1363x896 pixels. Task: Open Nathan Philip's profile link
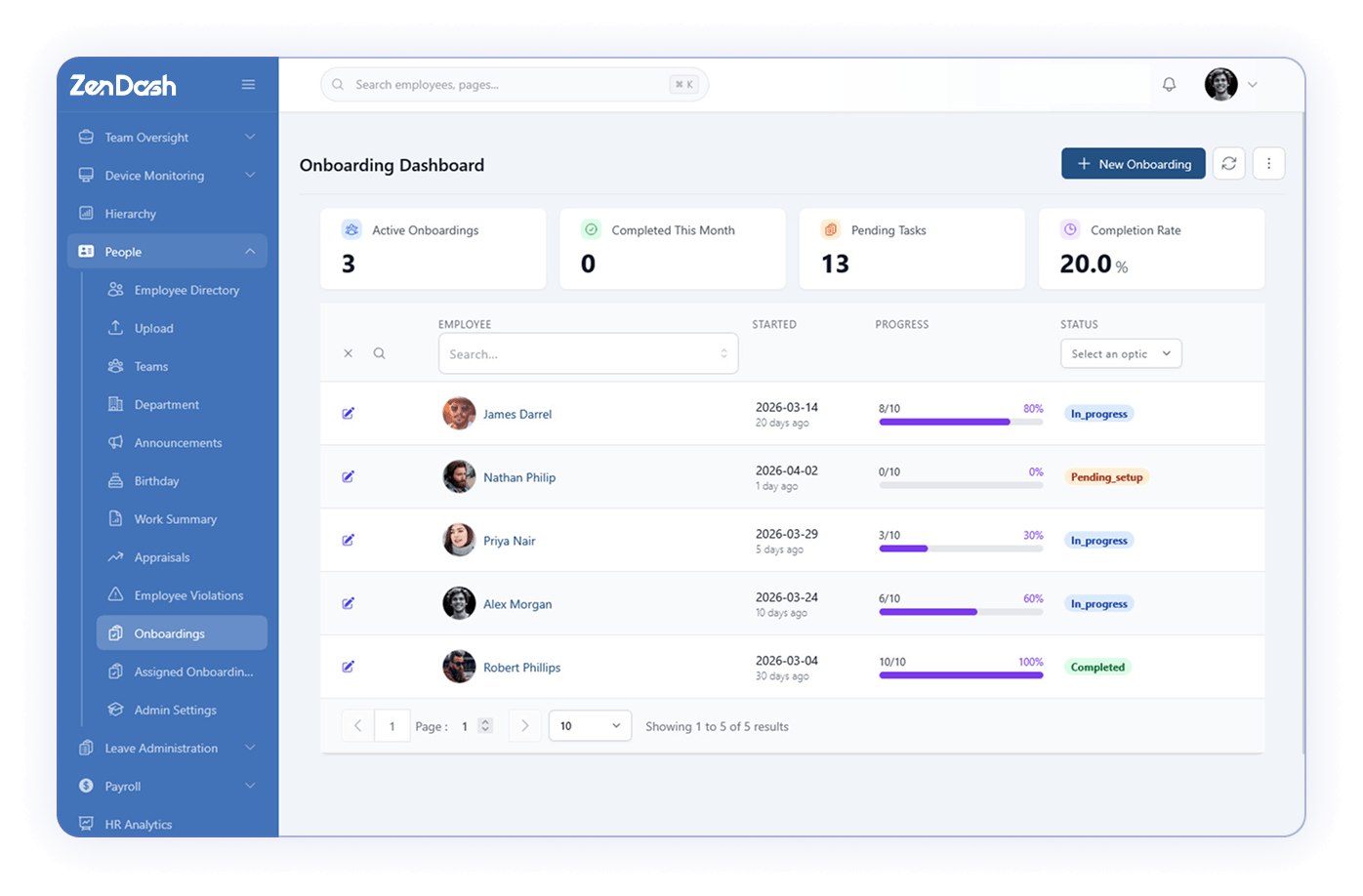tap(519, 477)
